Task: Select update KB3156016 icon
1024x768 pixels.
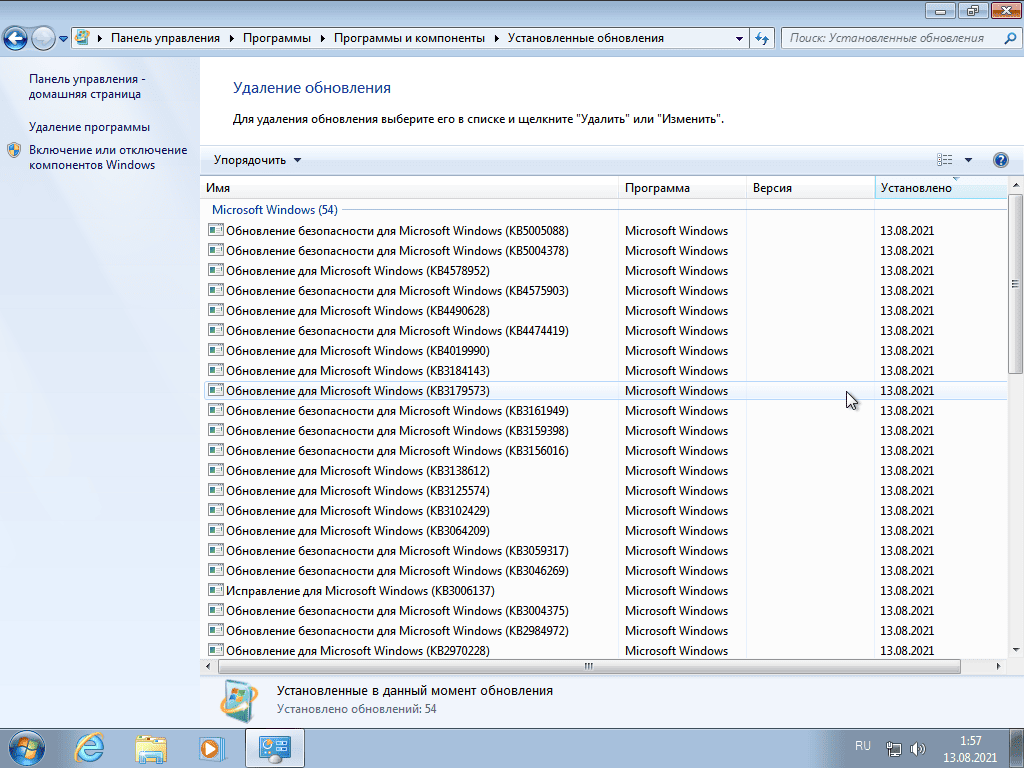Action: (216, 450)
